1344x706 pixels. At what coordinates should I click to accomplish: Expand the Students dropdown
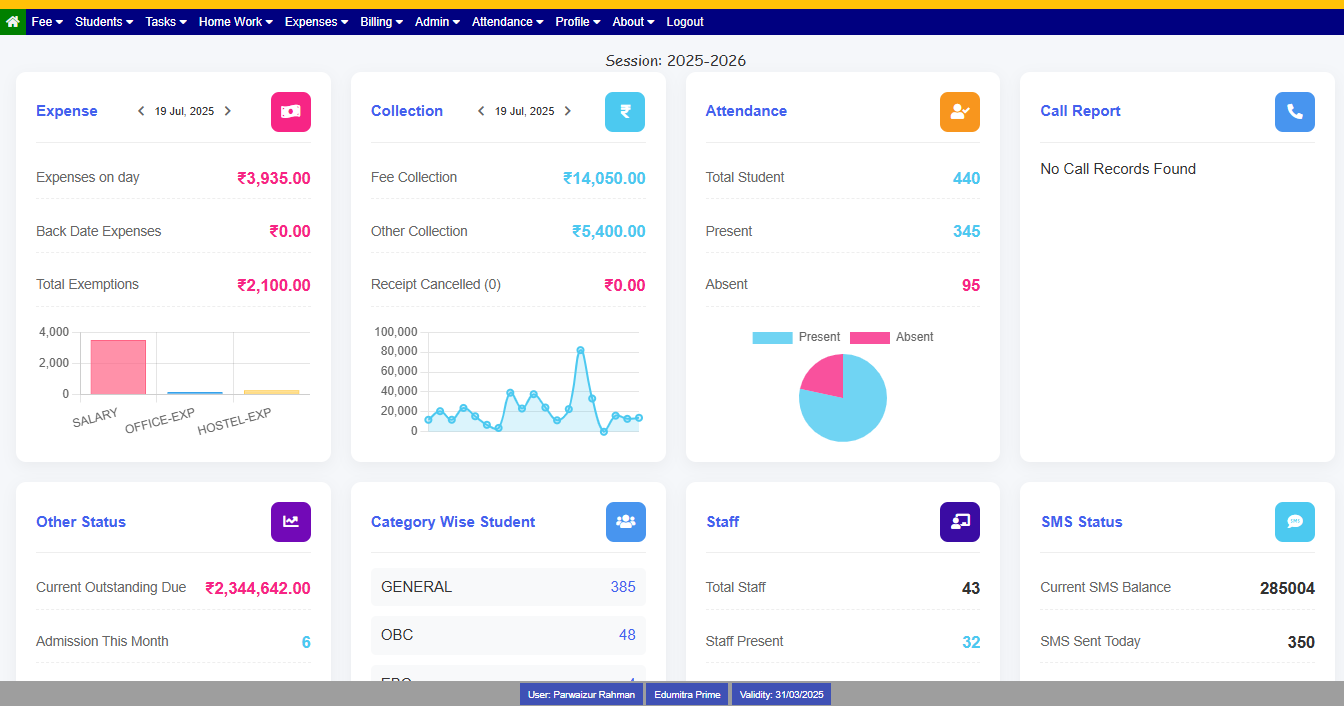pos(103,21)
